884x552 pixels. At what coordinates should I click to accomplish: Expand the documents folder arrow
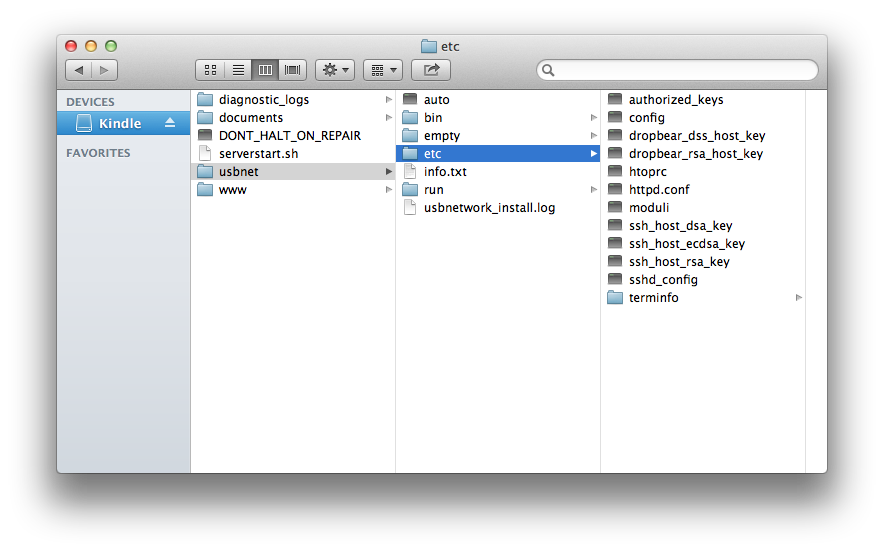pyautogui.click(x=388, y=117)
